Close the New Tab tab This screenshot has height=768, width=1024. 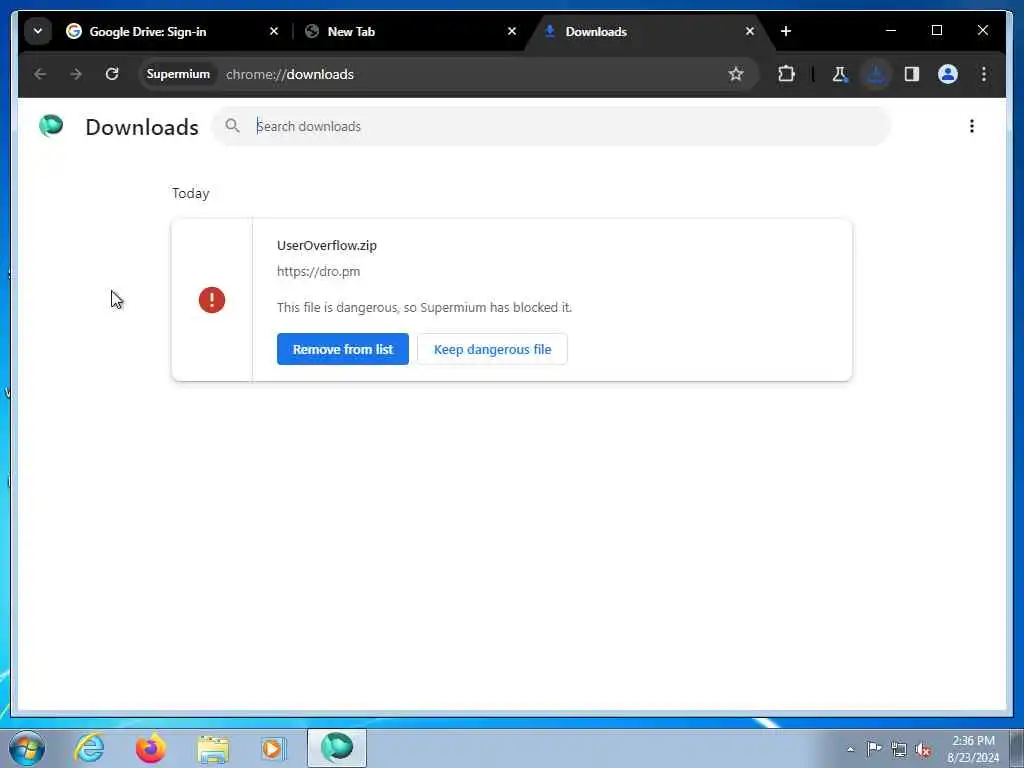pos(512,31)
